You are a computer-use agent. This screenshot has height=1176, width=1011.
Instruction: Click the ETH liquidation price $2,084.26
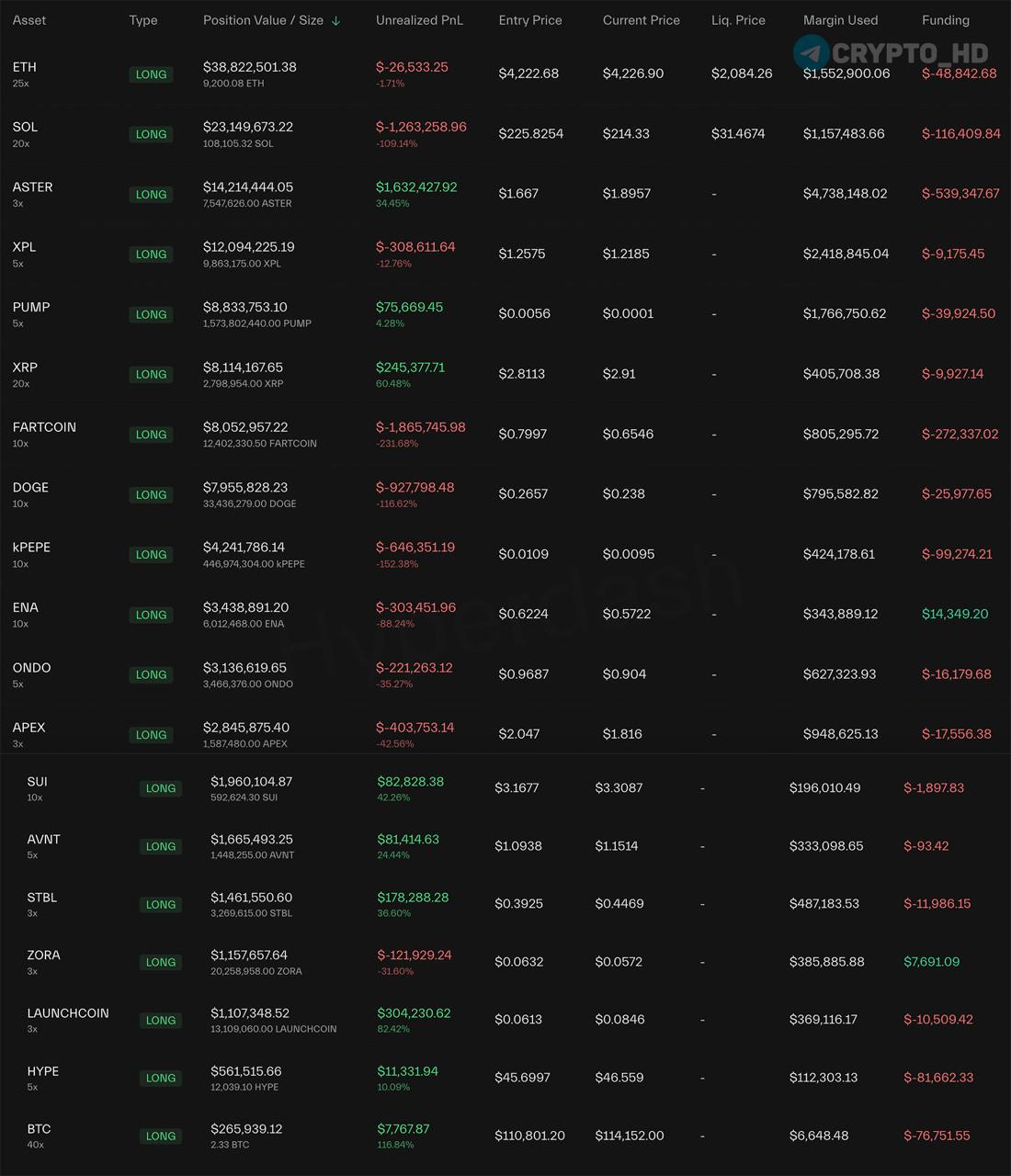tap(742, 73)
